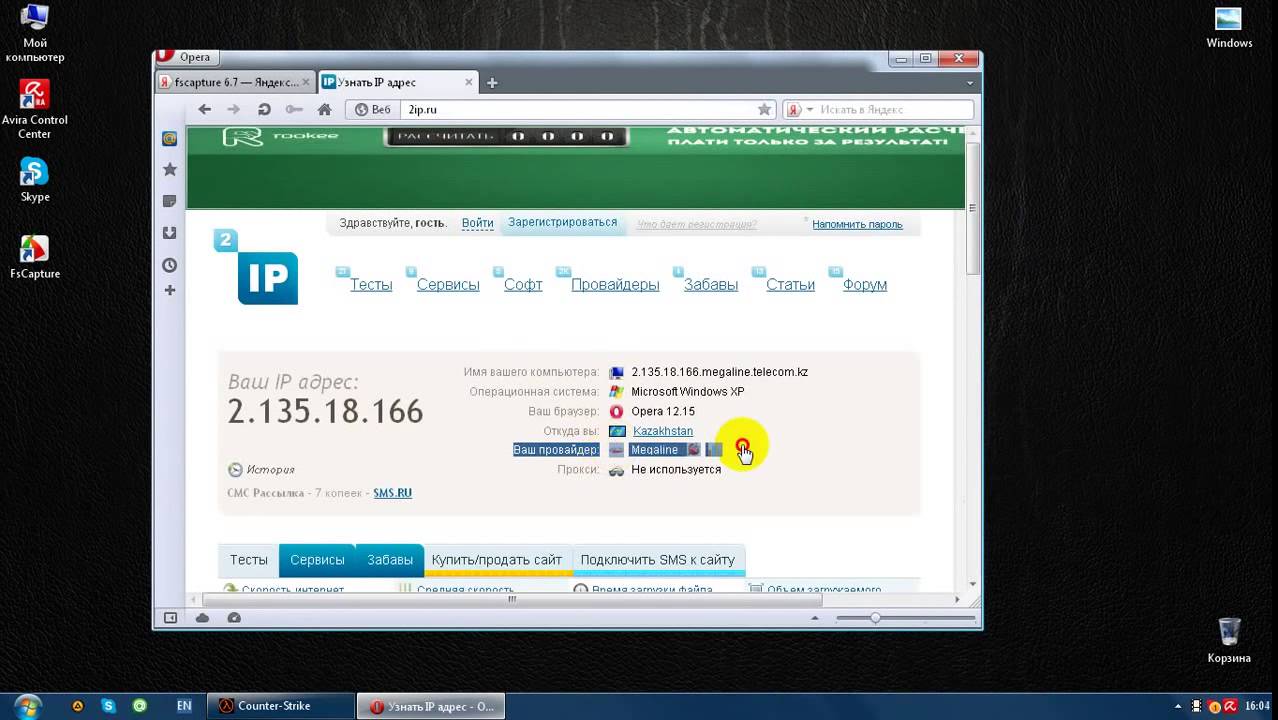The image size is (1278, 720).
Task: Open the Статьи navigation link
Action: (x=790, y=285)
